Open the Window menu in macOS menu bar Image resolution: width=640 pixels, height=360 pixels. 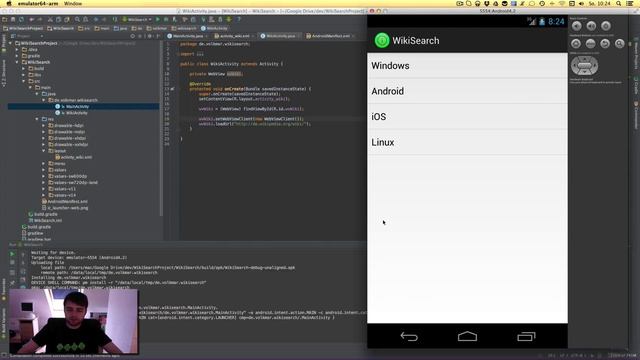[x=73, y=3]
